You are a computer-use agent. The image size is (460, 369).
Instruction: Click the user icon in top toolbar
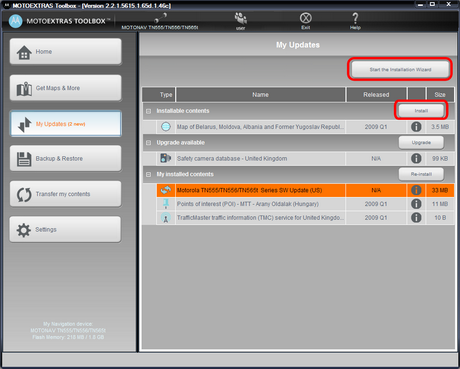241,18
